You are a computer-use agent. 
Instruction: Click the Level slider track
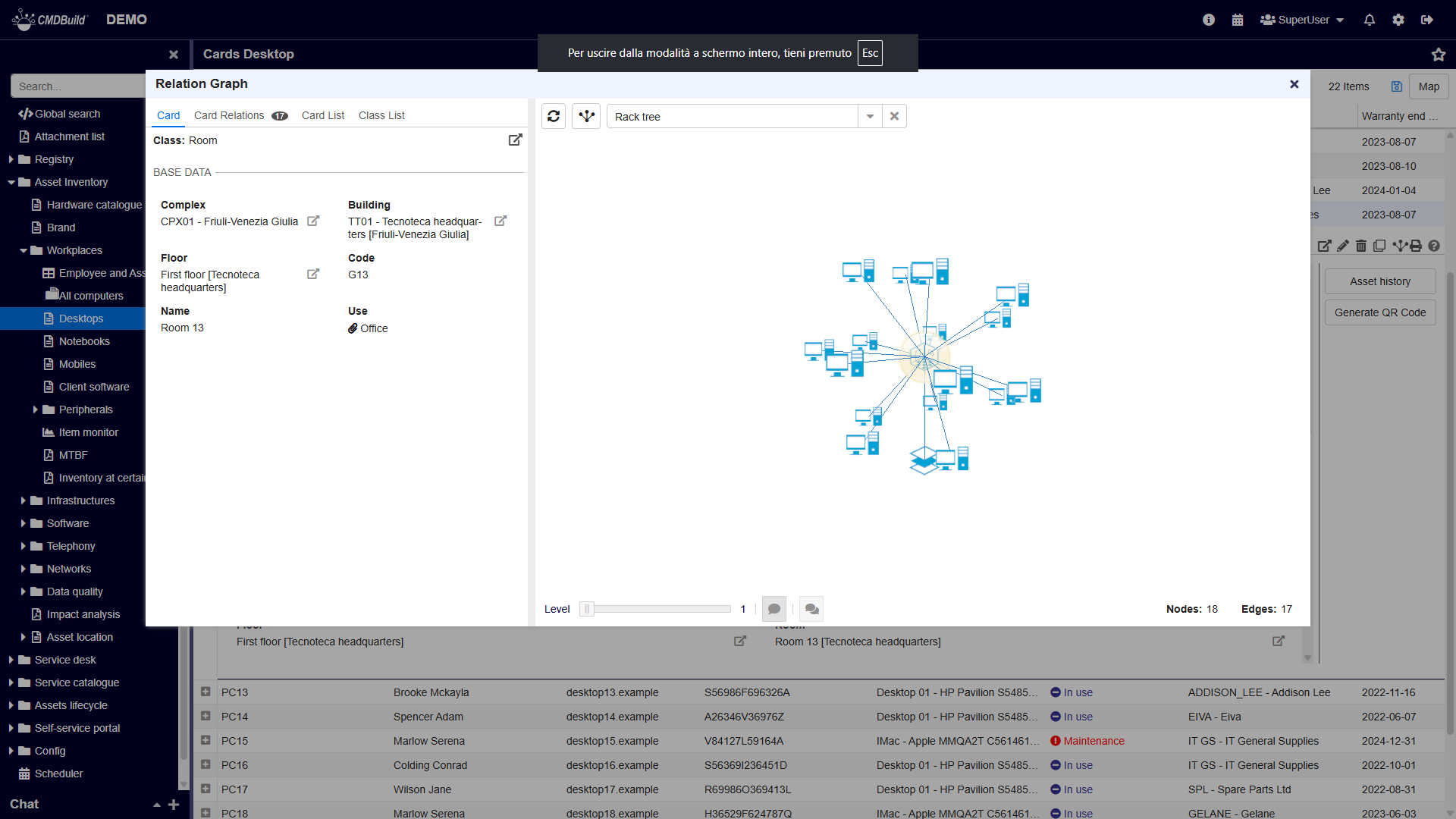point(660,609)
